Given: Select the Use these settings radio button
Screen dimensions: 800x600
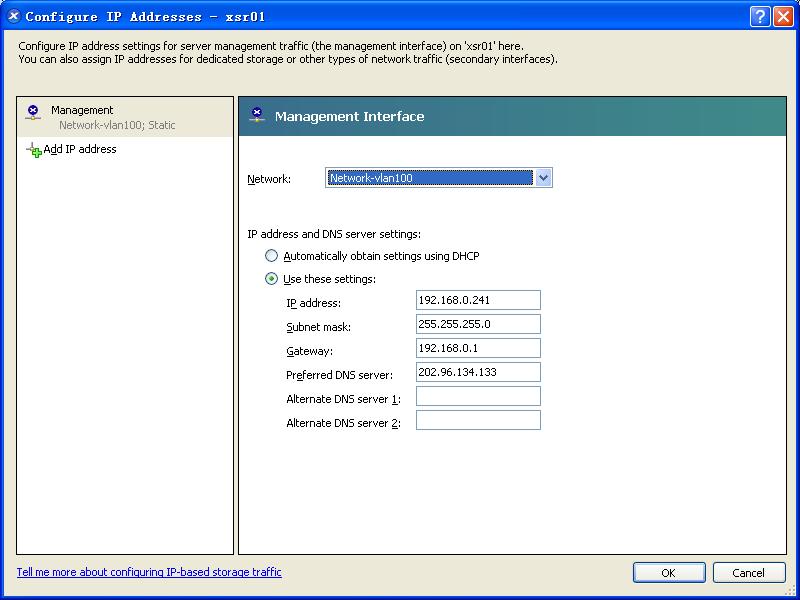Looking at the screenshot, I should pyautogui.click(x=271, y=279).
